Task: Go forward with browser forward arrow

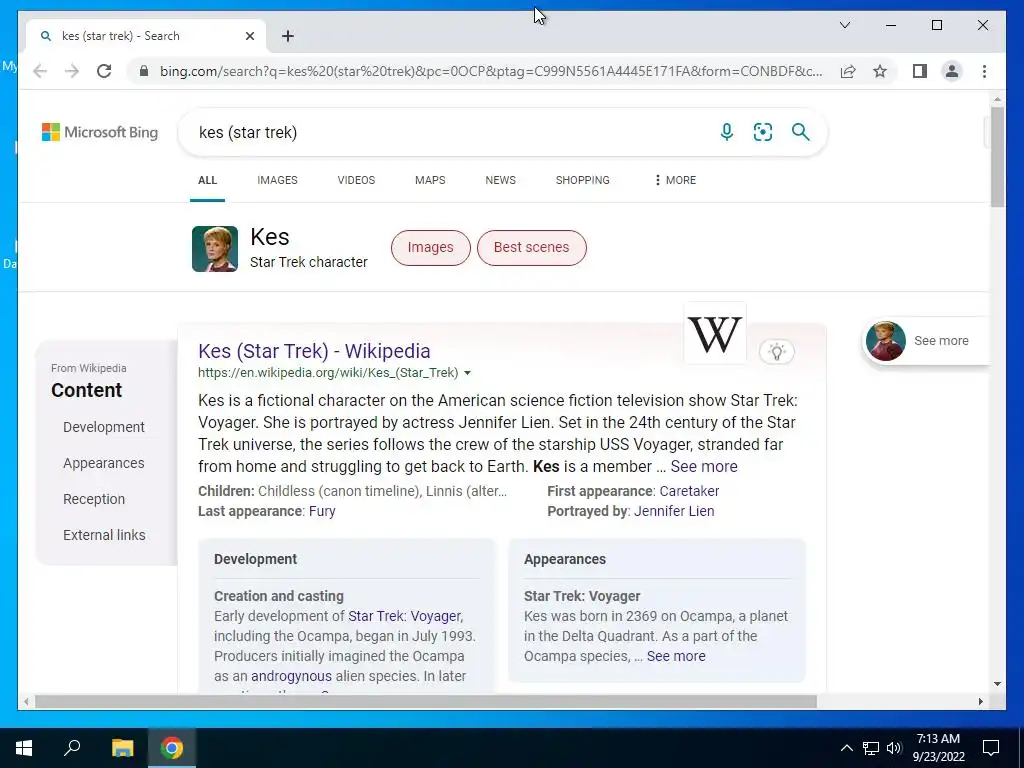Action: point(72,71)
